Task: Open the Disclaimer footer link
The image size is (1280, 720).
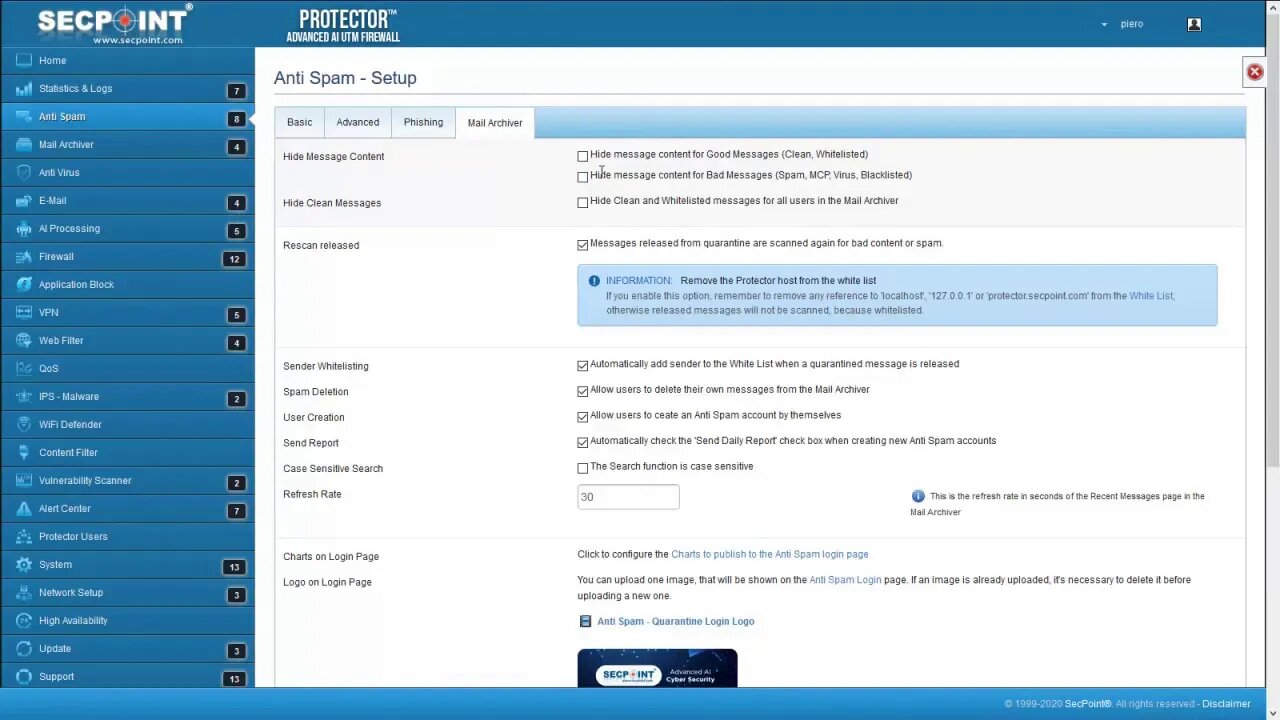Action: point(1226,704)
